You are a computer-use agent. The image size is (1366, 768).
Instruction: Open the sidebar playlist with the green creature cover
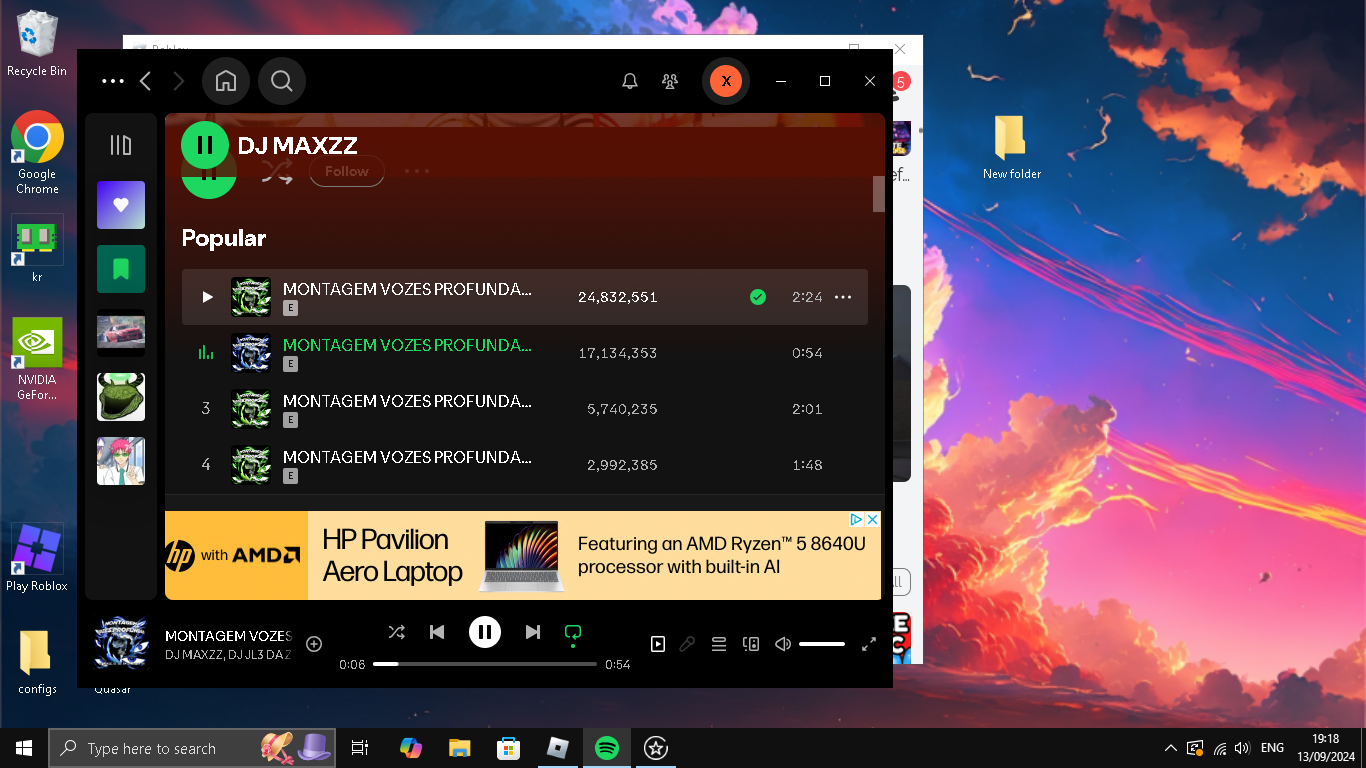point(121,397)
